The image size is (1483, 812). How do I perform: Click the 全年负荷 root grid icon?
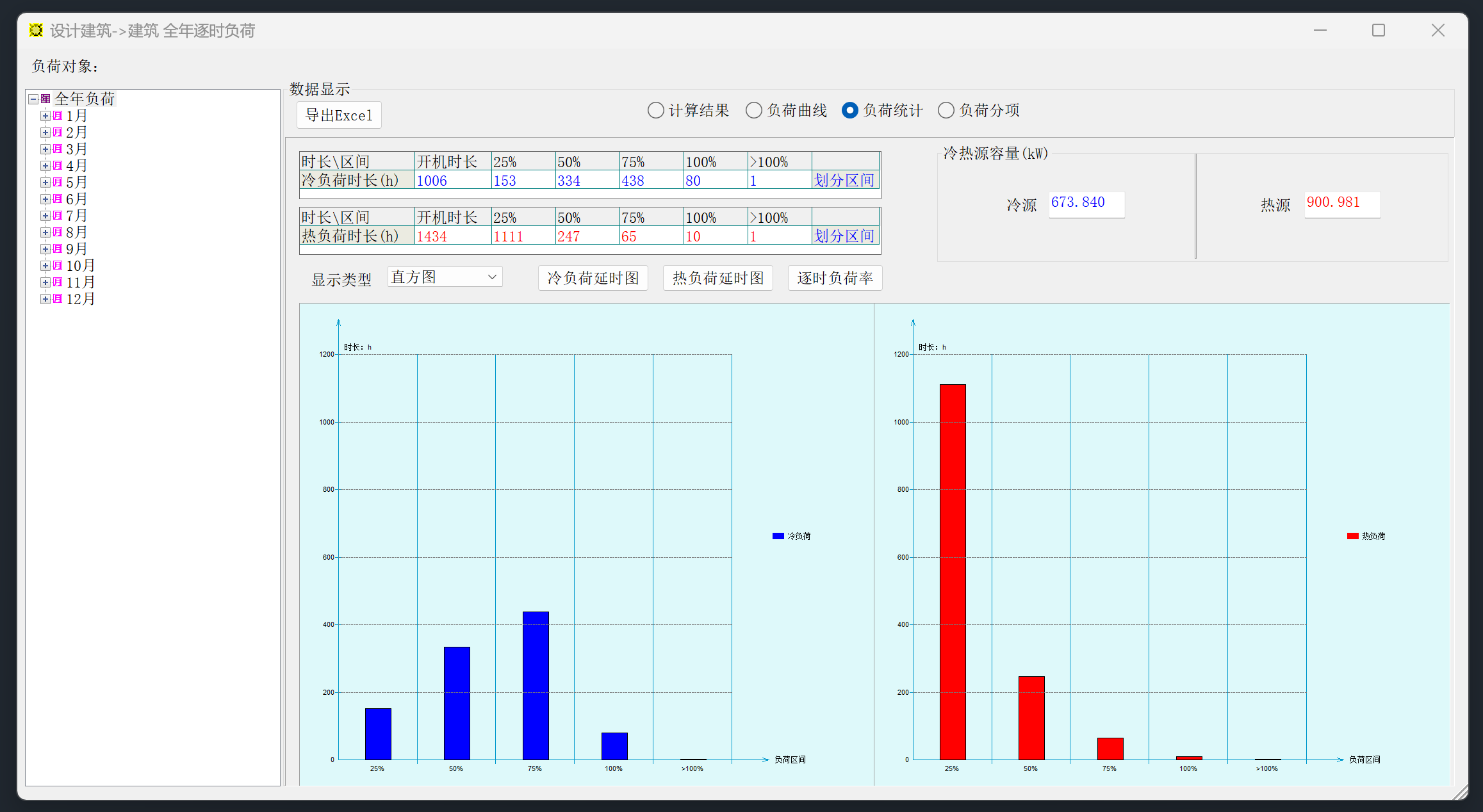pos(45,99)
